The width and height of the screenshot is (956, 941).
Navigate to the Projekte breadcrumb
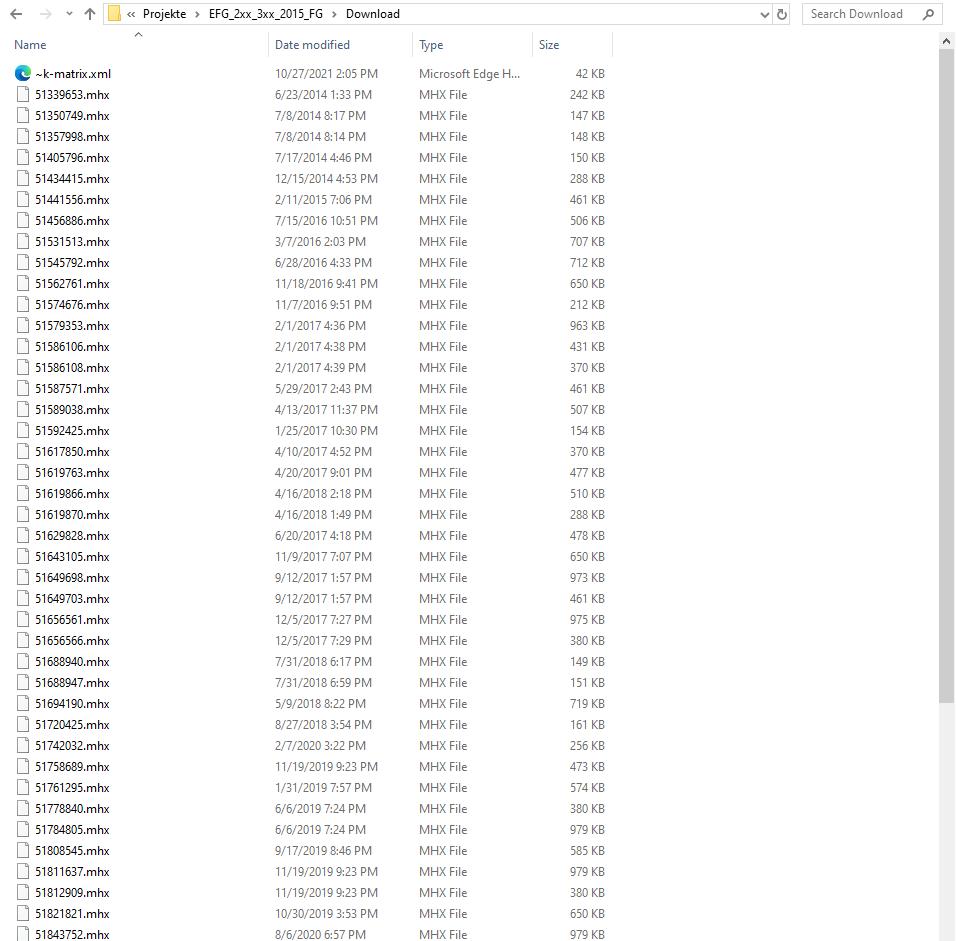165,14
